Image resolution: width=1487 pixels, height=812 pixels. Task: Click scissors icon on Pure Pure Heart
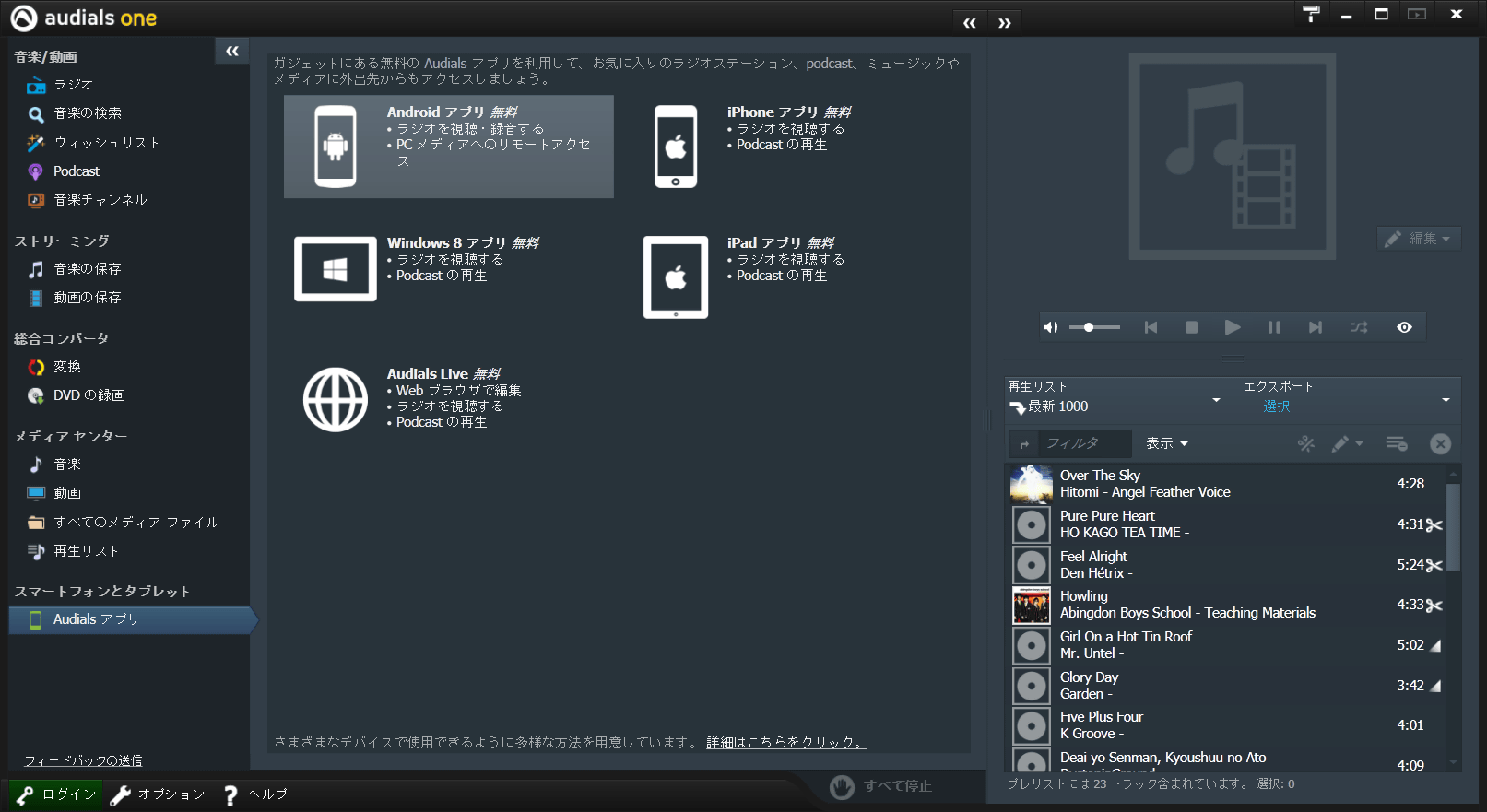pos(1434,525)
